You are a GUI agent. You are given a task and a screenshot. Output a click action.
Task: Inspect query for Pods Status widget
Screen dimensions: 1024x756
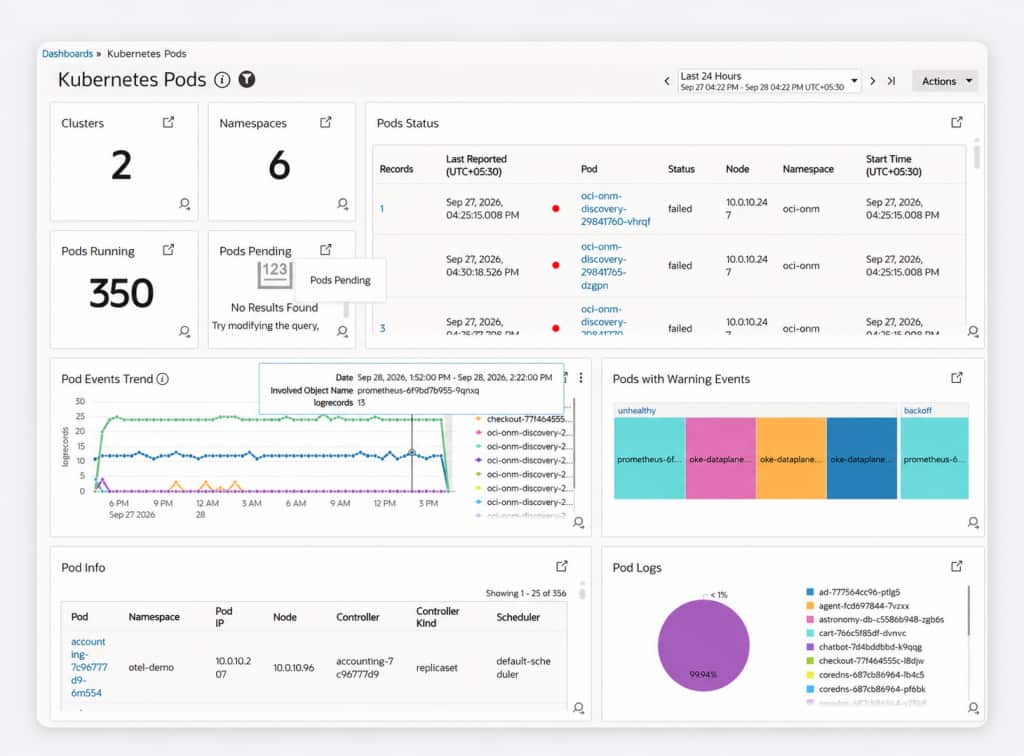pos(973,332)
